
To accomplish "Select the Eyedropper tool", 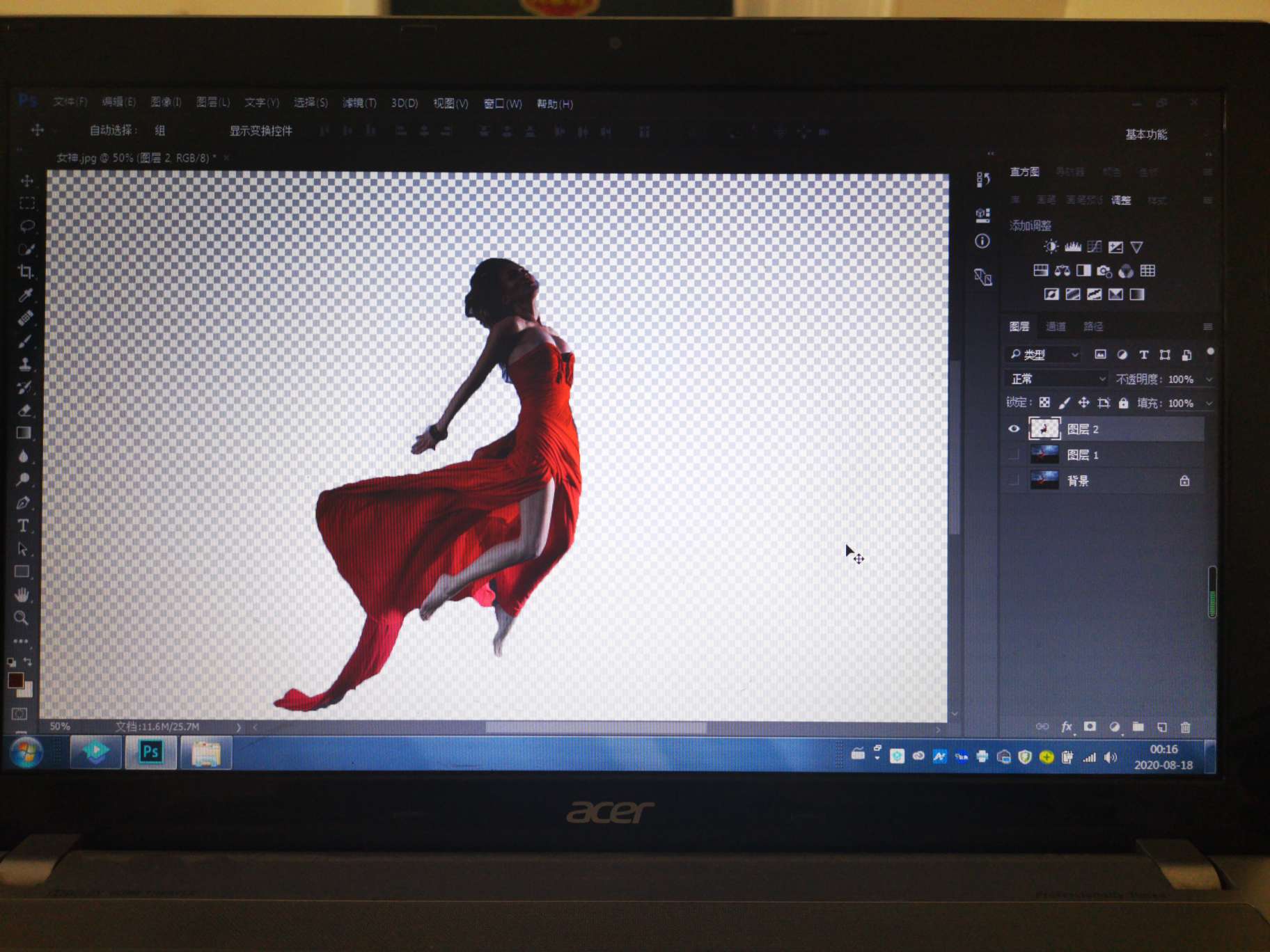I will (x=26, y=295).
